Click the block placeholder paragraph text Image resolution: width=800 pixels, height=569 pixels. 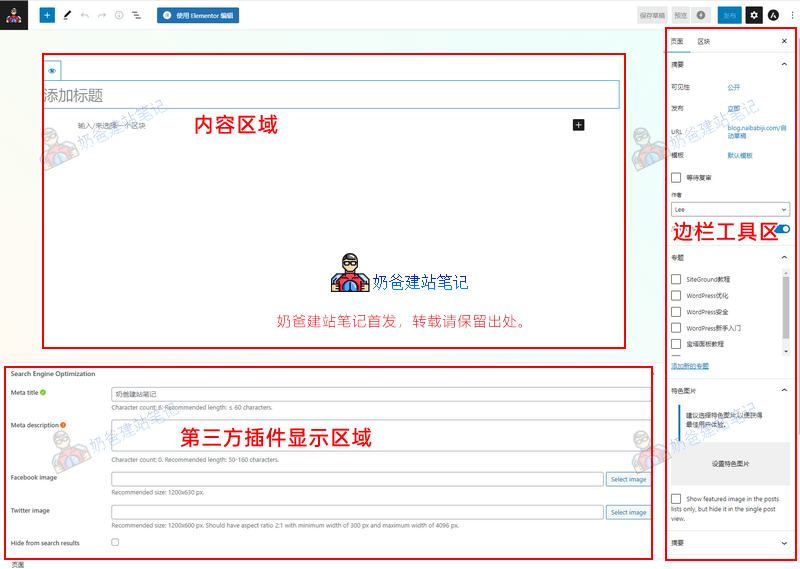tap(111, 126)
